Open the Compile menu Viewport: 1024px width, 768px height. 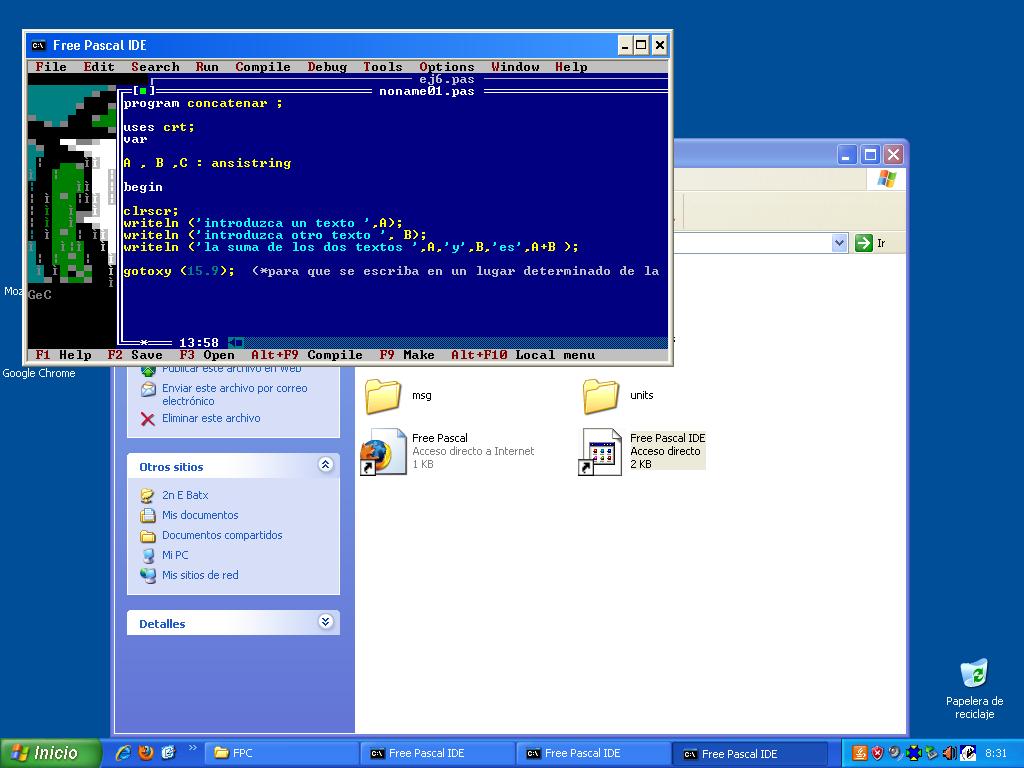coord(263,67)
